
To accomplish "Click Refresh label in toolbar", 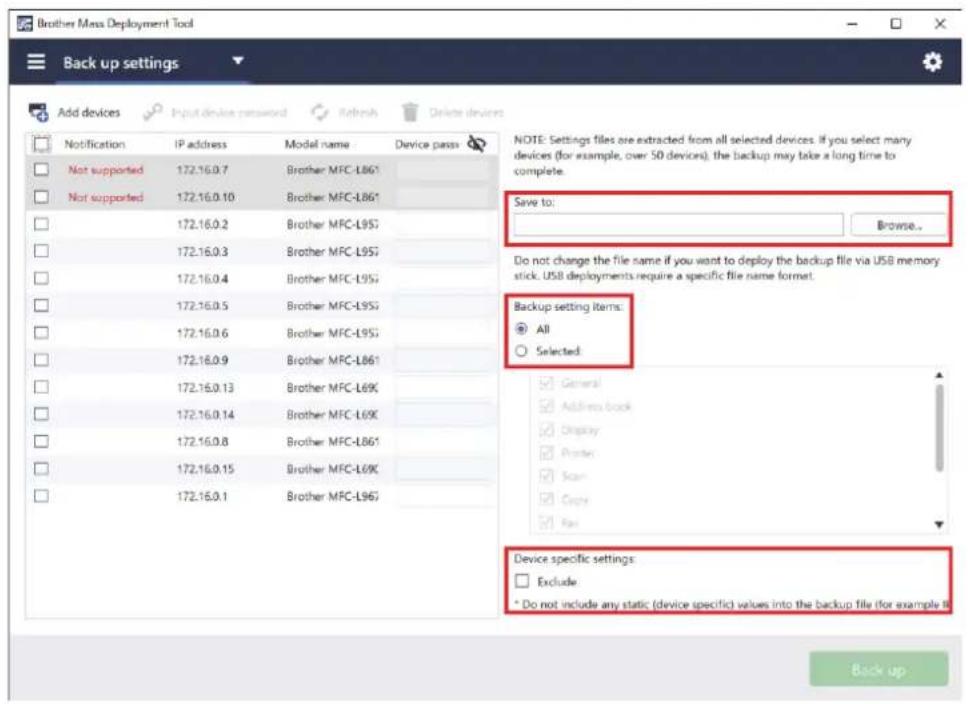I will pyautogui.click(x=358, y=112).
